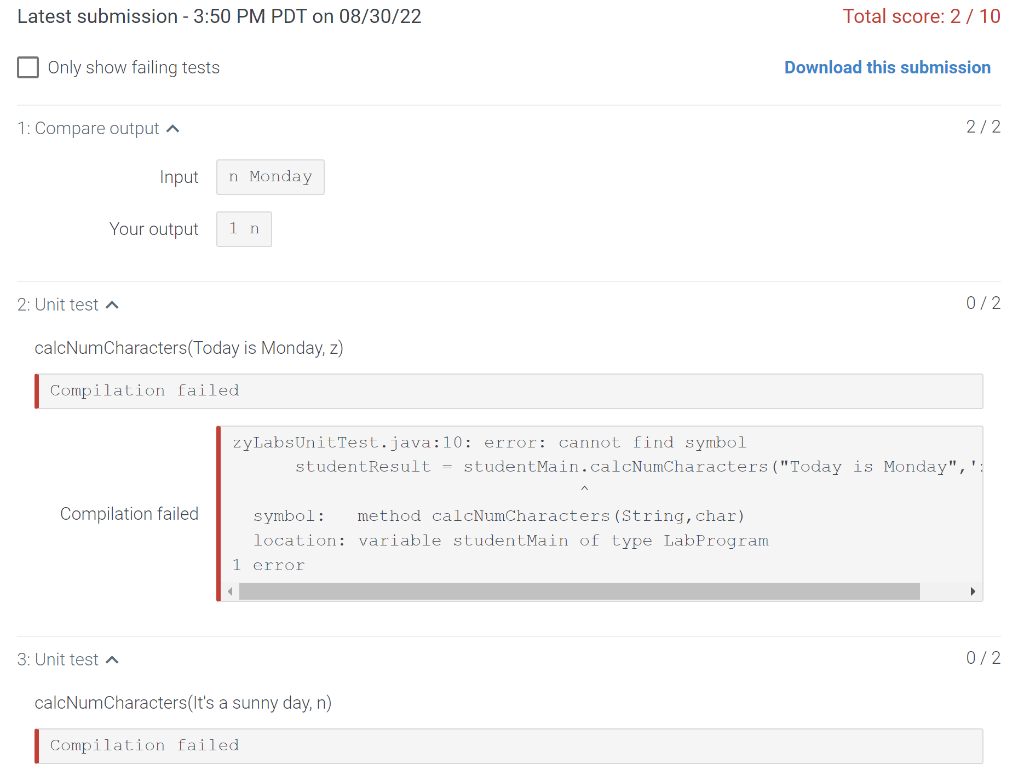Click the your output value '1 n'
The image size is (1024, 770).
(244, 229)
